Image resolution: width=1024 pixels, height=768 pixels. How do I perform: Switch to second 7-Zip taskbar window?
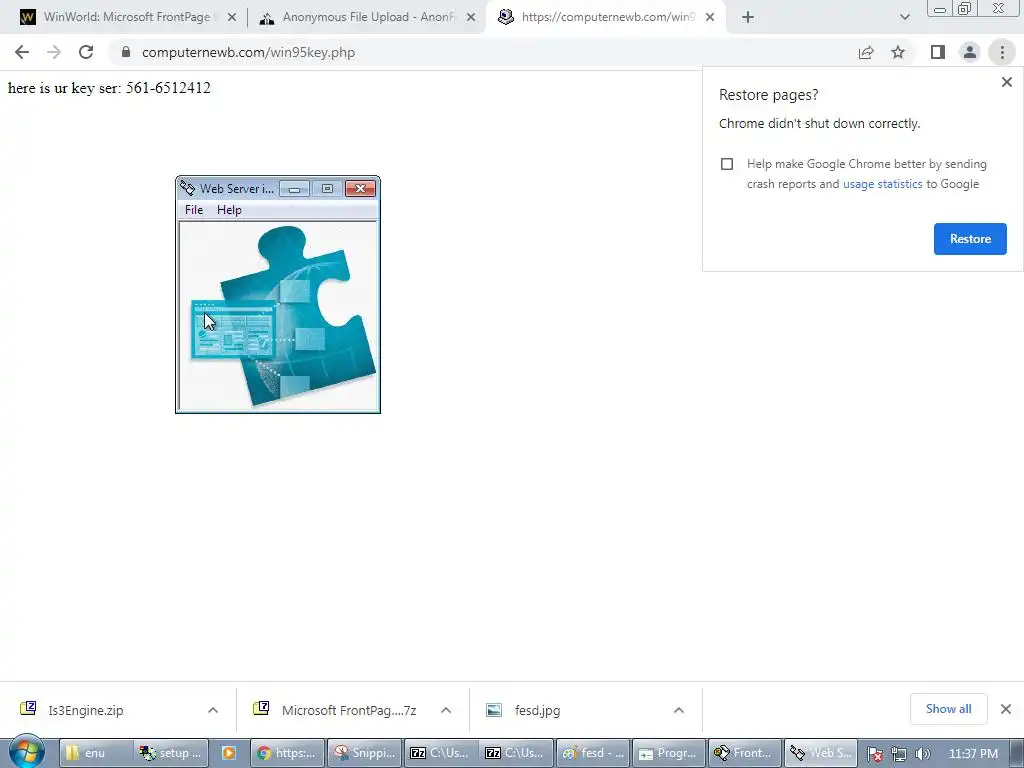point(517,753)
